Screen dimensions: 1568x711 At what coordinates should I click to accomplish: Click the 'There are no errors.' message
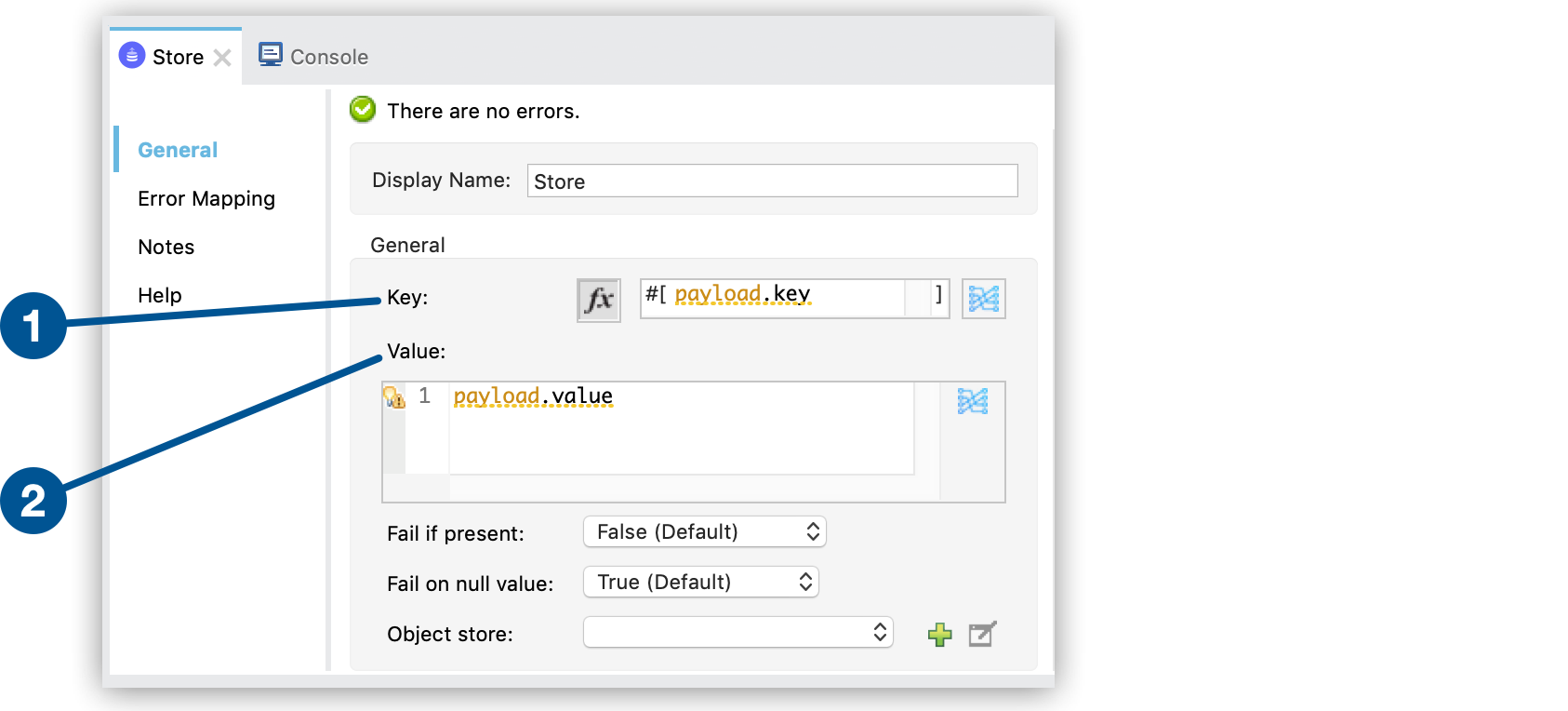pos(483,111)
